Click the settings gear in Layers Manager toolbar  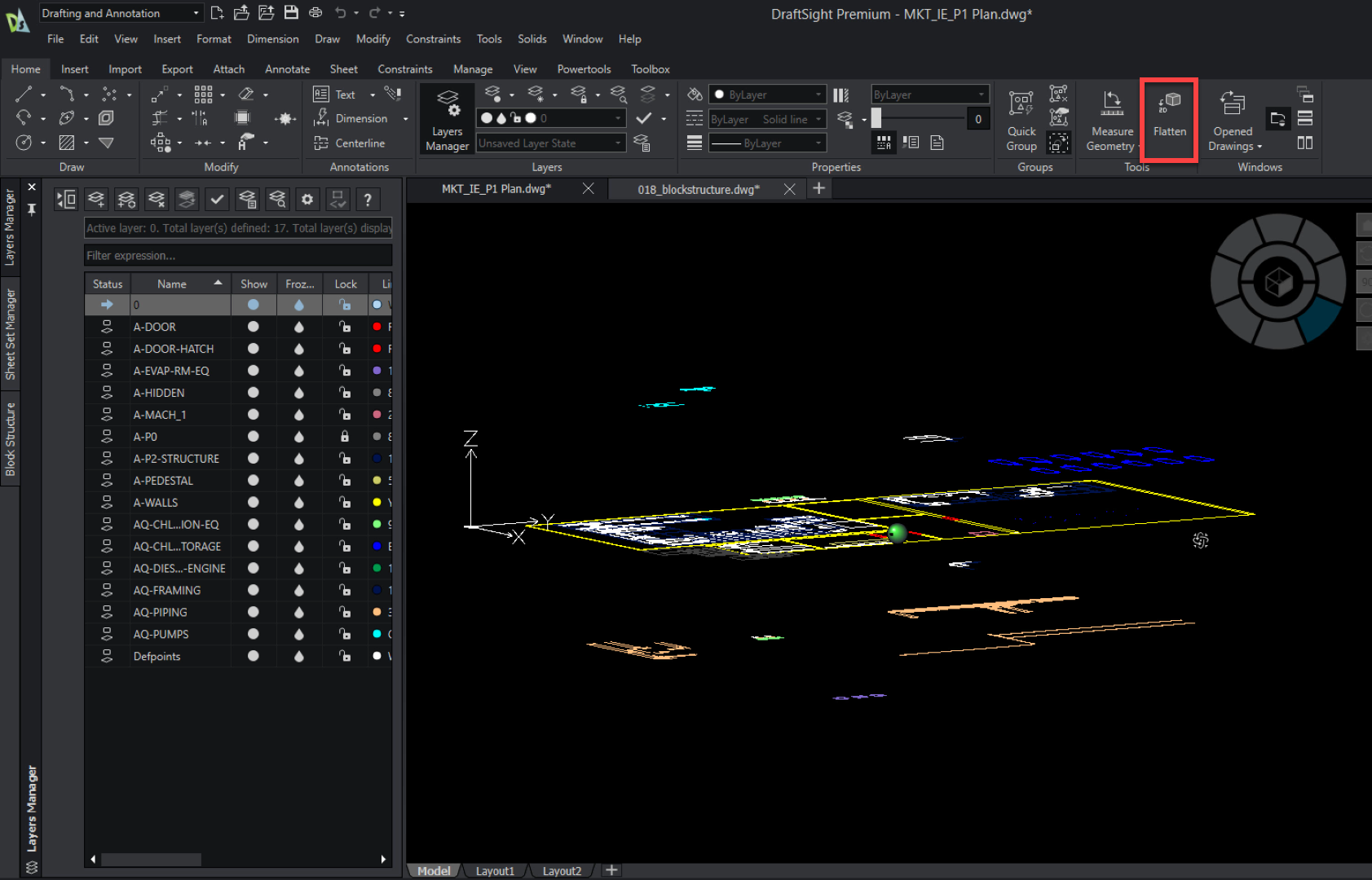click(307, 199)
